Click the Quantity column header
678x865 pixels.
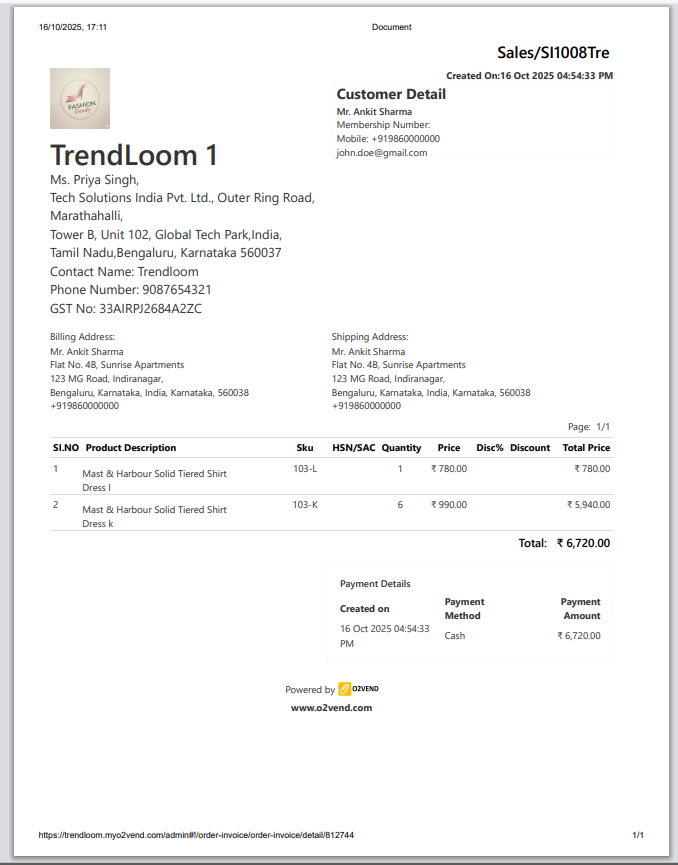pyautogui.click(x=401, y=448)
